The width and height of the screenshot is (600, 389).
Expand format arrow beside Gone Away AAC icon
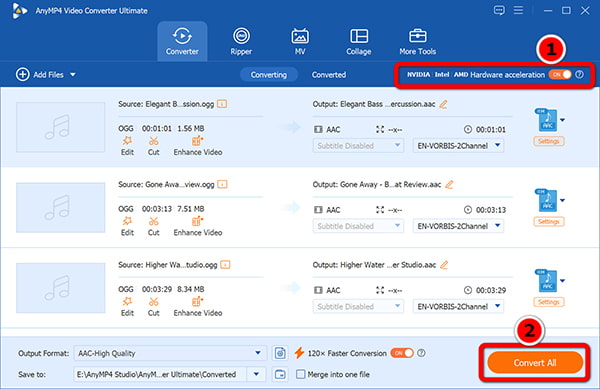point(562,200)
